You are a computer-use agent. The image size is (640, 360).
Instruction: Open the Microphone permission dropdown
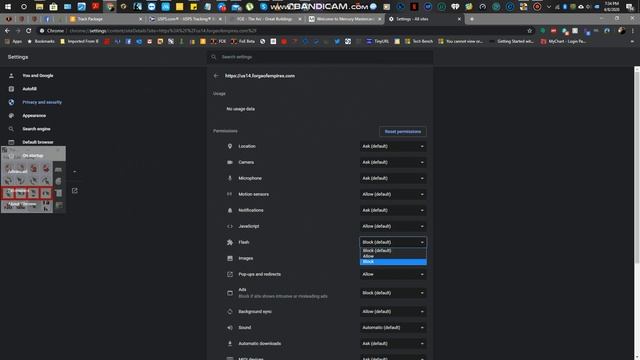coord(393,178)
